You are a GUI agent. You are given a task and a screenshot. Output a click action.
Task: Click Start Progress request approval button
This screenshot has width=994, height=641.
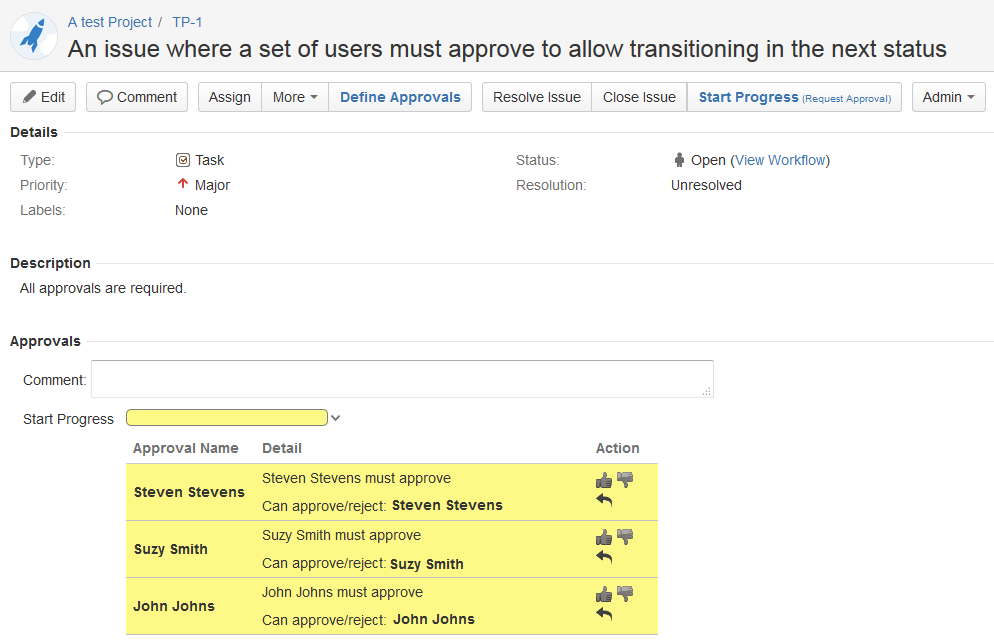pyautogui.click(x=794, y=97)
